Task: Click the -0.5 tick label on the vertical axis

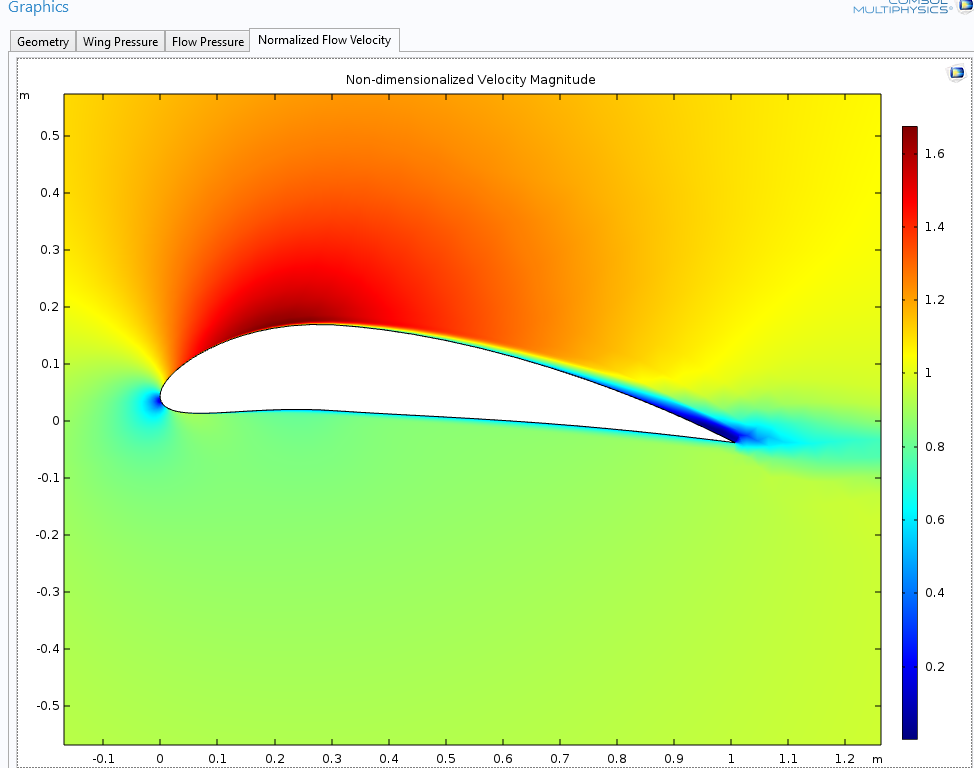Action: click(48, 706)
